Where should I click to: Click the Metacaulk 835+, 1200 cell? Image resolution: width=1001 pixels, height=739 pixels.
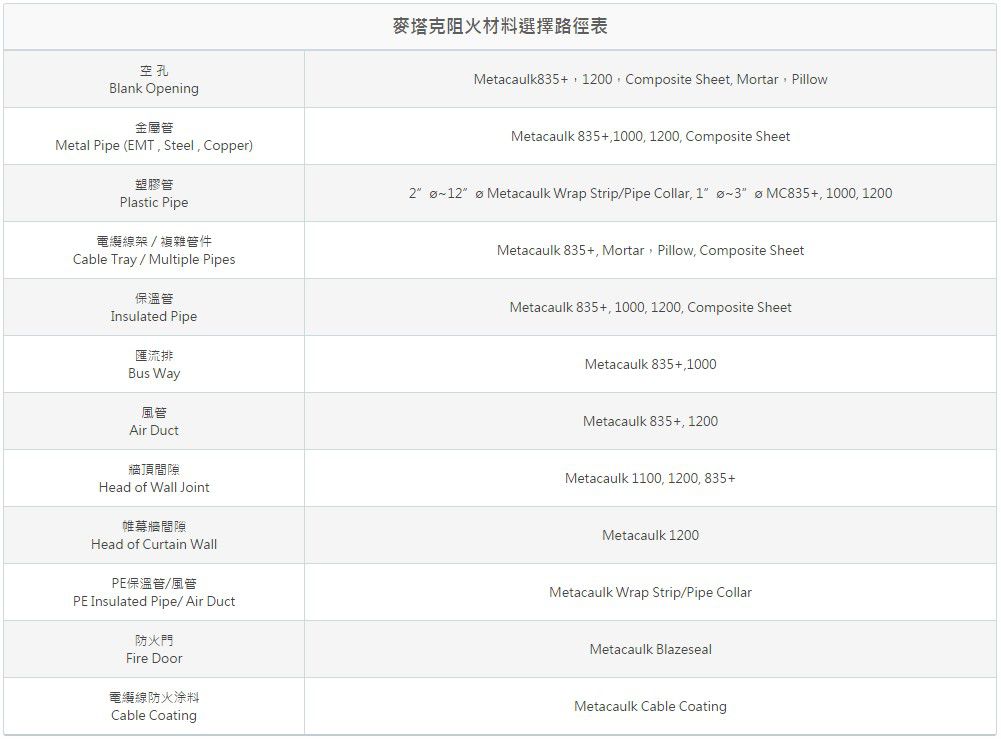tap(651, 421)
